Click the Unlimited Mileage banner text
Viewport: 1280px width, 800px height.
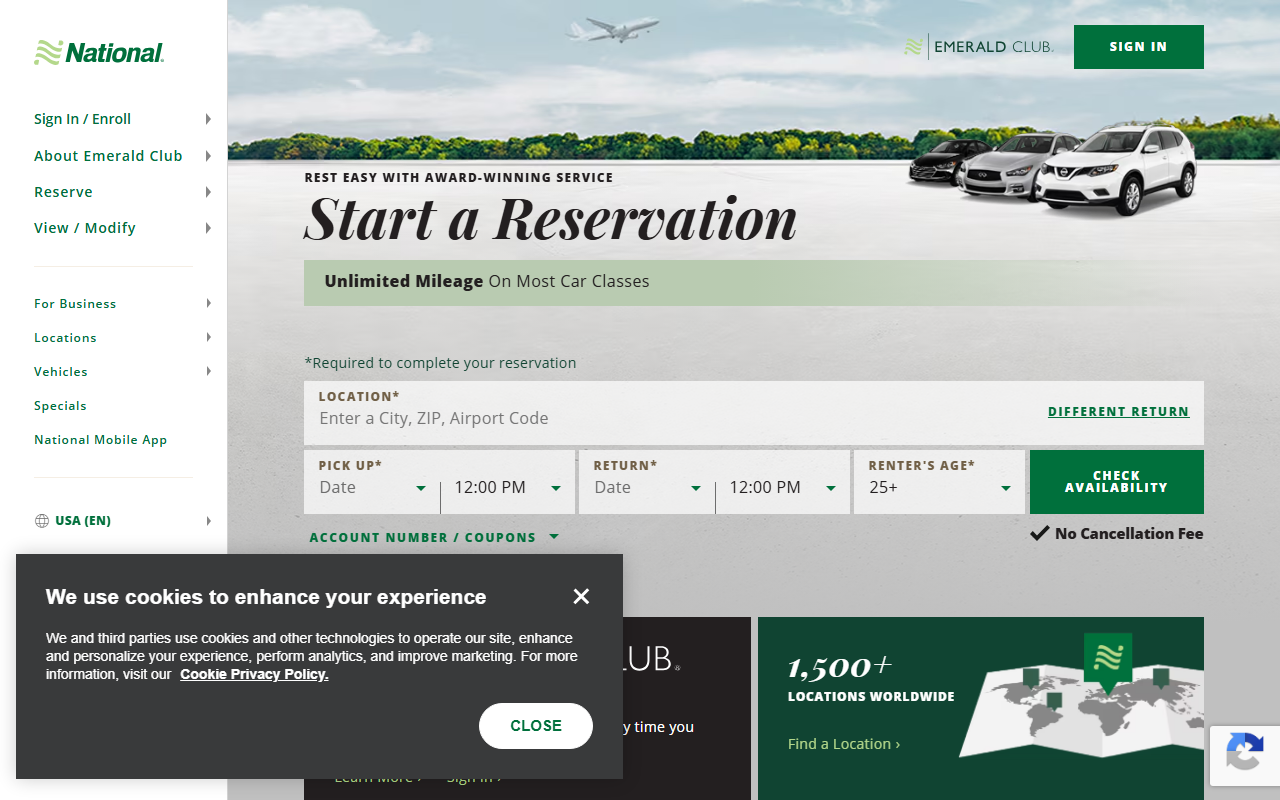pyautogui.click(x=487, y=282)
